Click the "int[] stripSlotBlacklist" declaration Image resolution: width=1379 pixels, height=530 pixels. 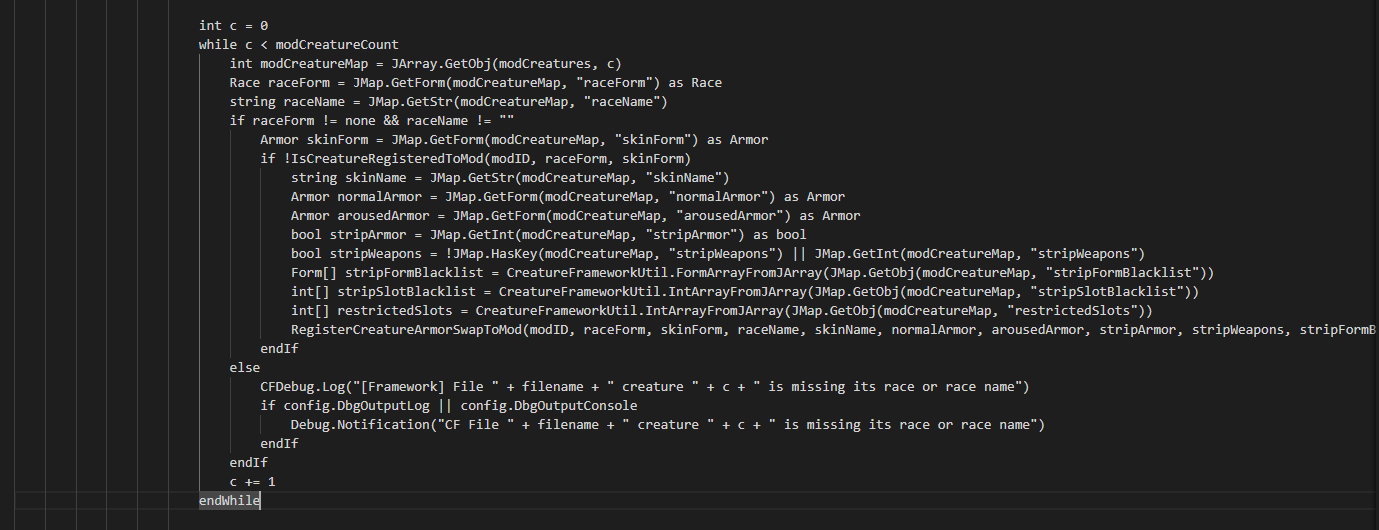click(x=745, y=291)
